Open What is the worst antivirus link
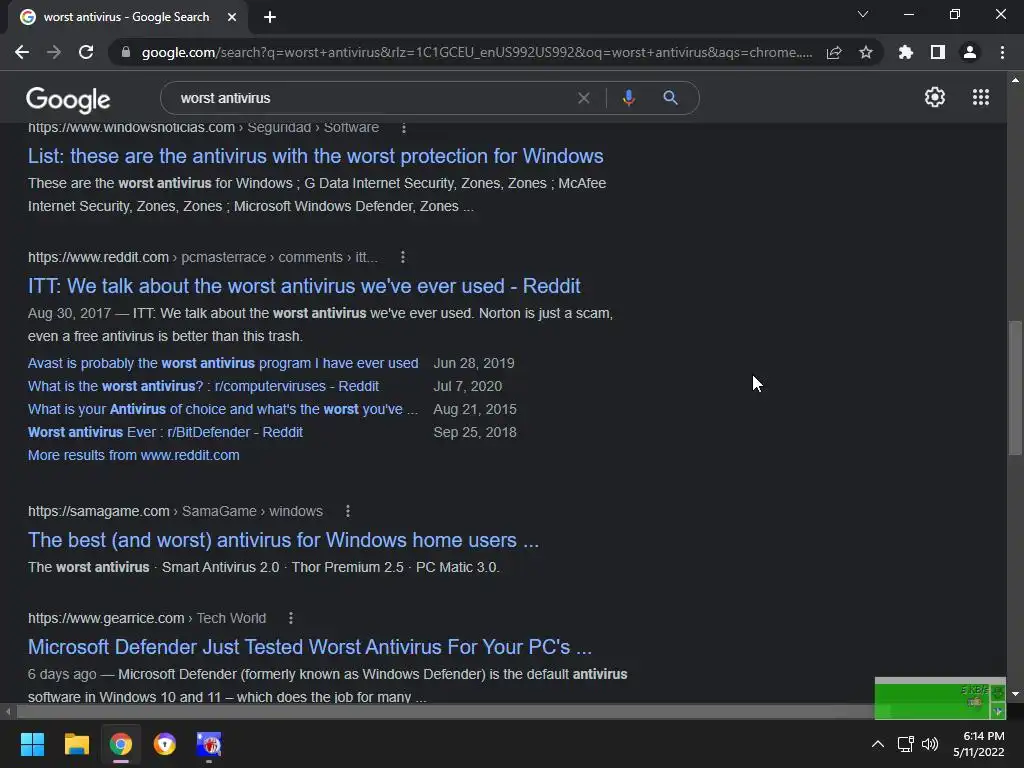Image resolution: width=1024 pixels, height=768 pixels. (x=203, y=386)
